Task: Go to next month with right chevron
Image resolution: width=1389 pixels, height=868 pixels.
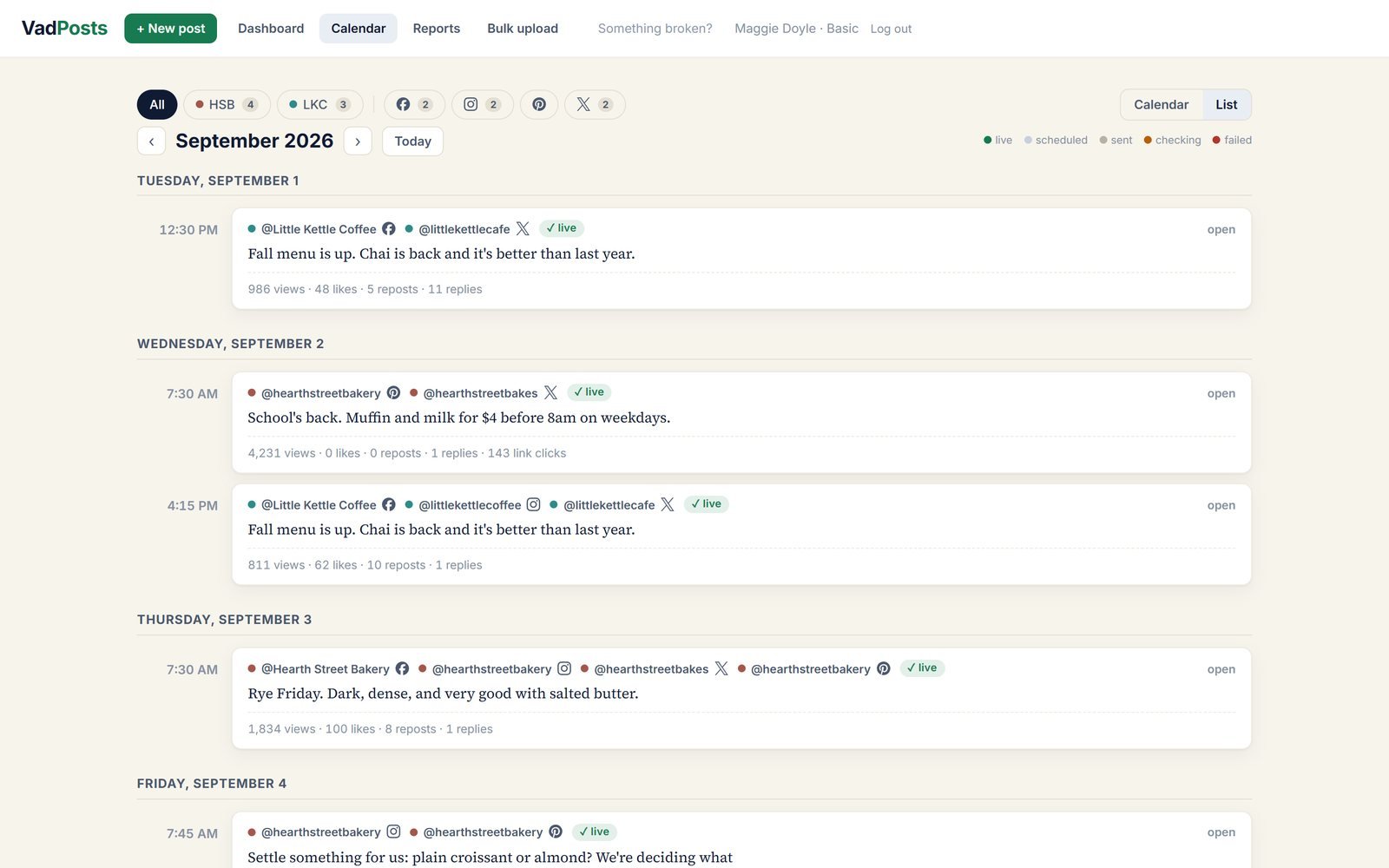Action: click(358, 141)
